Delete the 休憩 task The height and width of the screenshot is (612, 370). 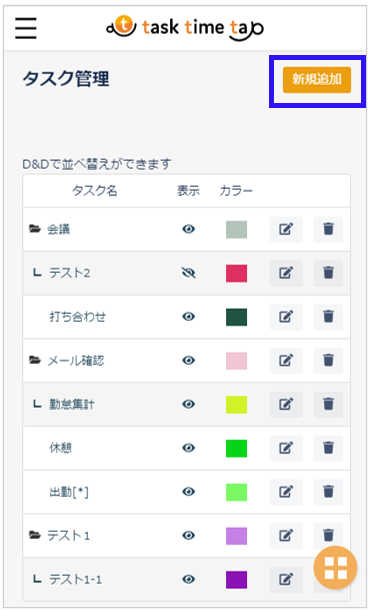point(328,448)
